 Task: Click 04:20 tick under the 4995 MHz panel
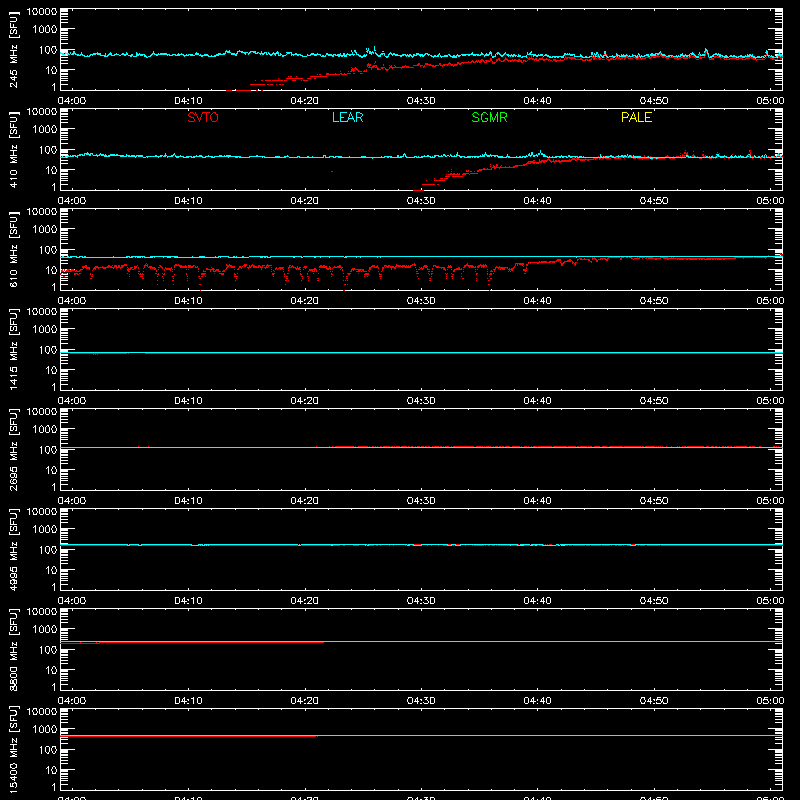[x=305, y=601]
